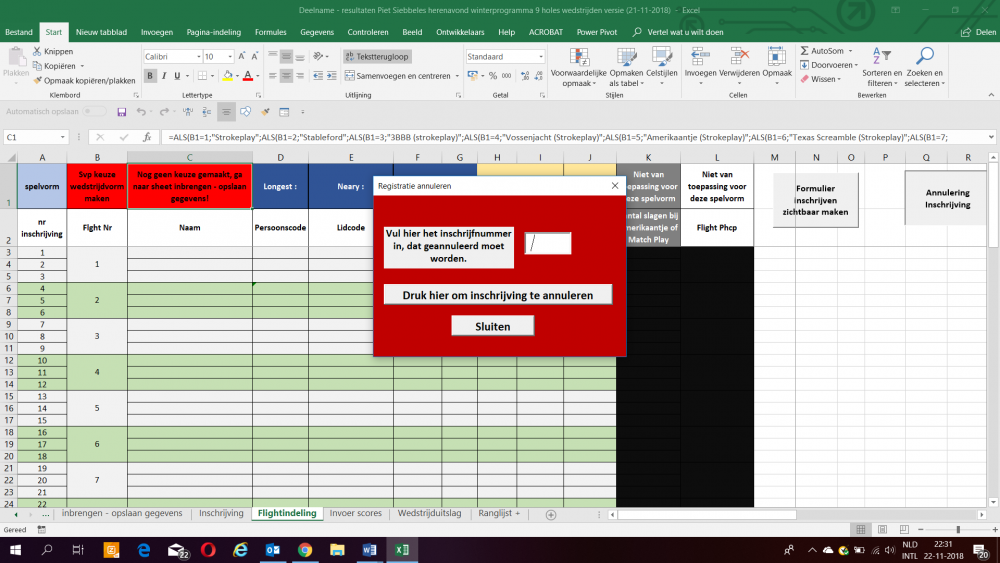Viewport: 1000px width, 563px height.
Task: Click the inschrijfnummer input field
Action: (x=548, y=243)
